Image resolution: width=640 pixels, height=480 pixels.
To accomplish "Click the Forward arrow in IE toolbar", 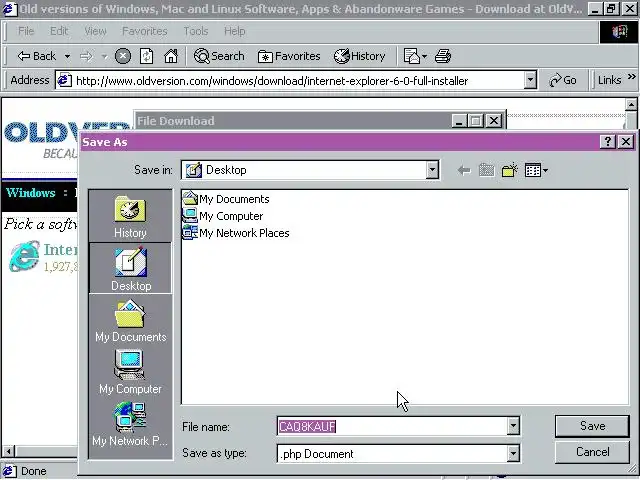I will (86, 56).
